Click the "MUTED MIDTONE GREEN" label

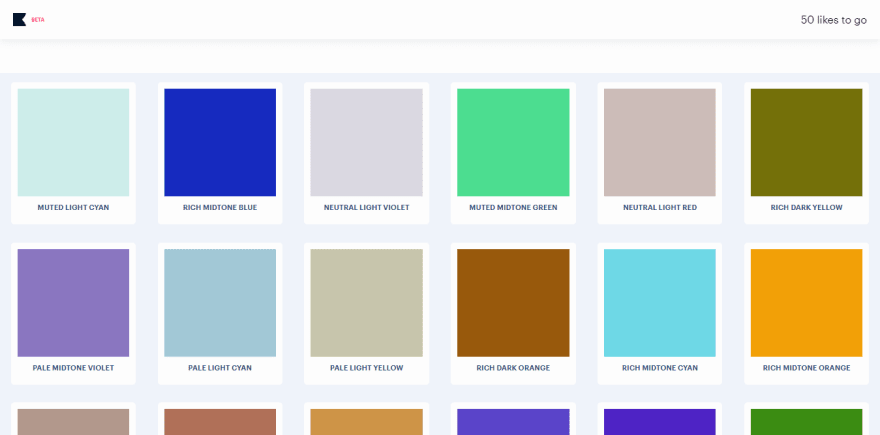pyautogui.click(x=513, y=208)
